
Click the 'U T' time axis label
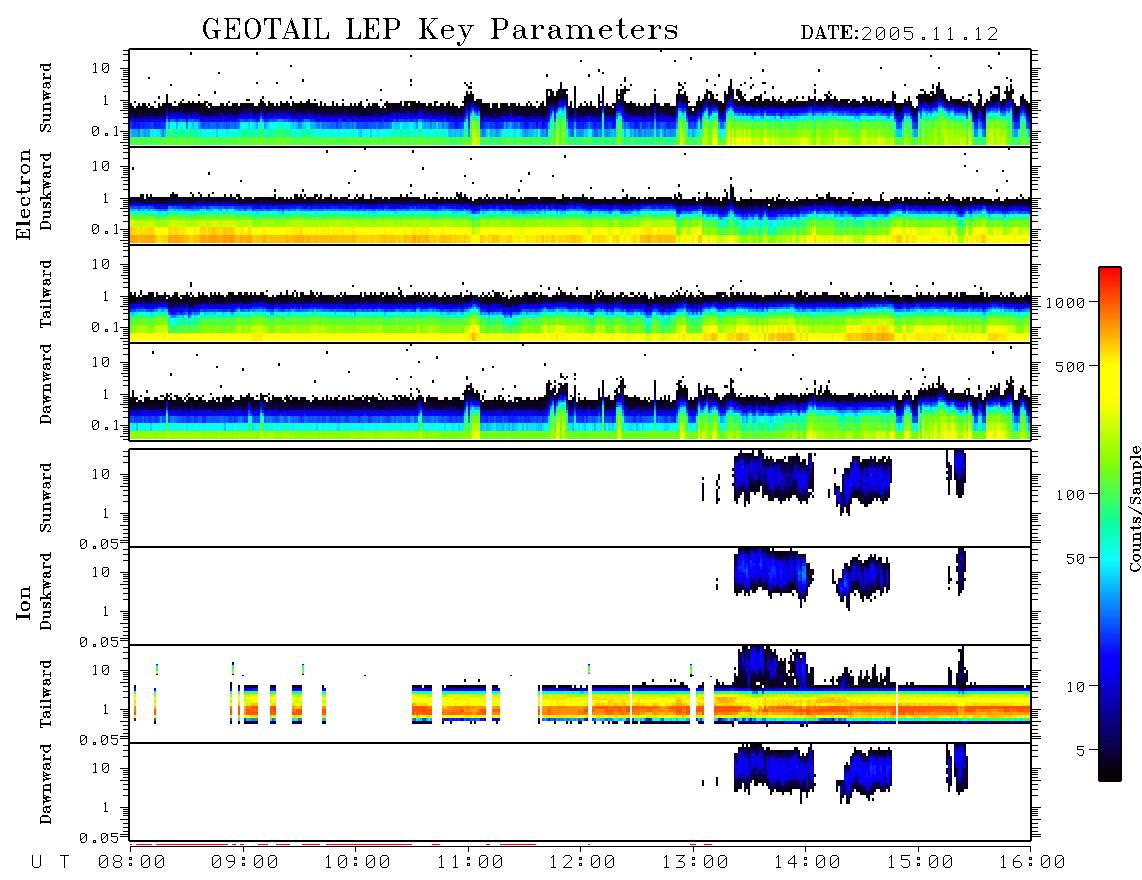tap(50, 862)
